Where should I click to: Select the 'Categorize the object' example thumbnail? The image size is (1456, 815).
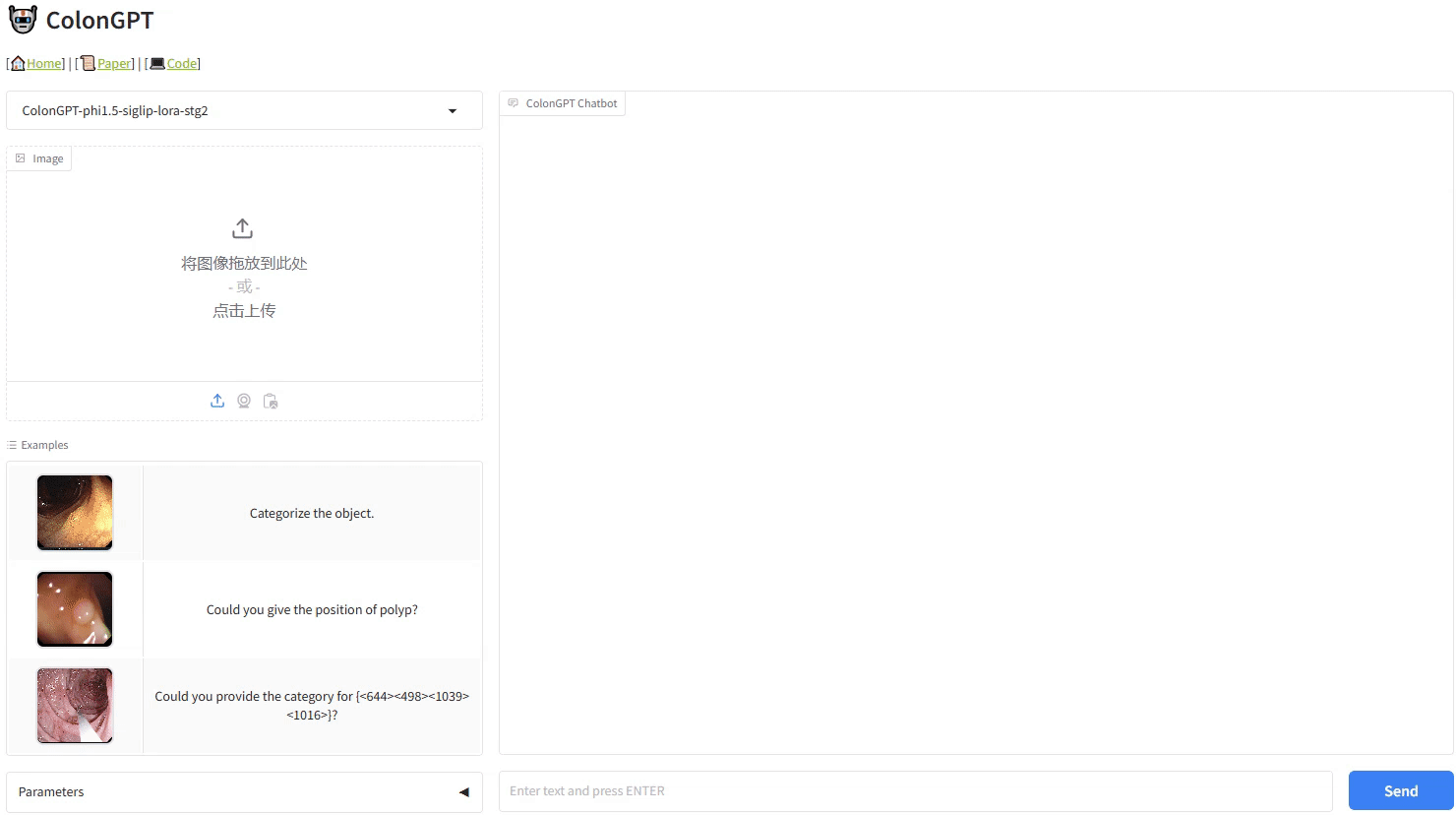(x=75, y=513)
